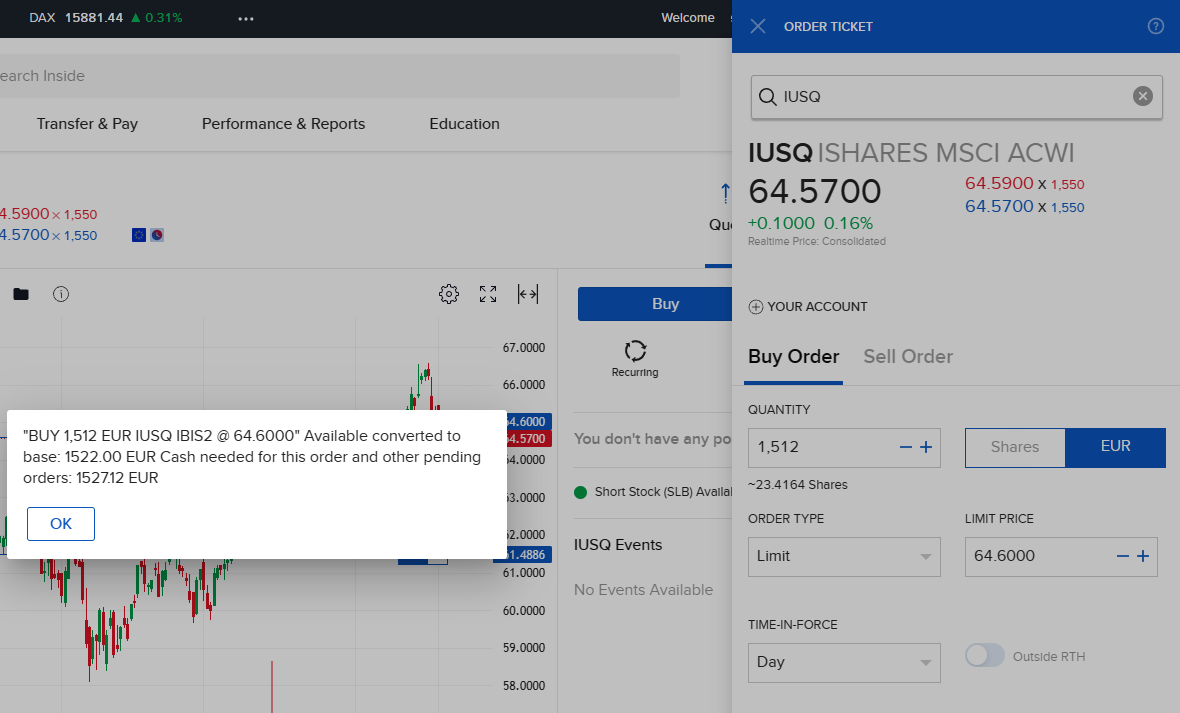This screenshot has width=1180, height=713.
Task: Click Welcome text in top bar
Action: pyautogui.click(x=688, y=17)
